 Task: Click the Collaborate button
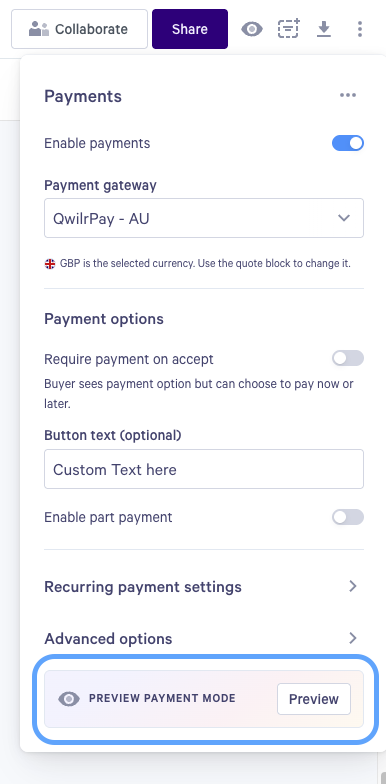80,29
